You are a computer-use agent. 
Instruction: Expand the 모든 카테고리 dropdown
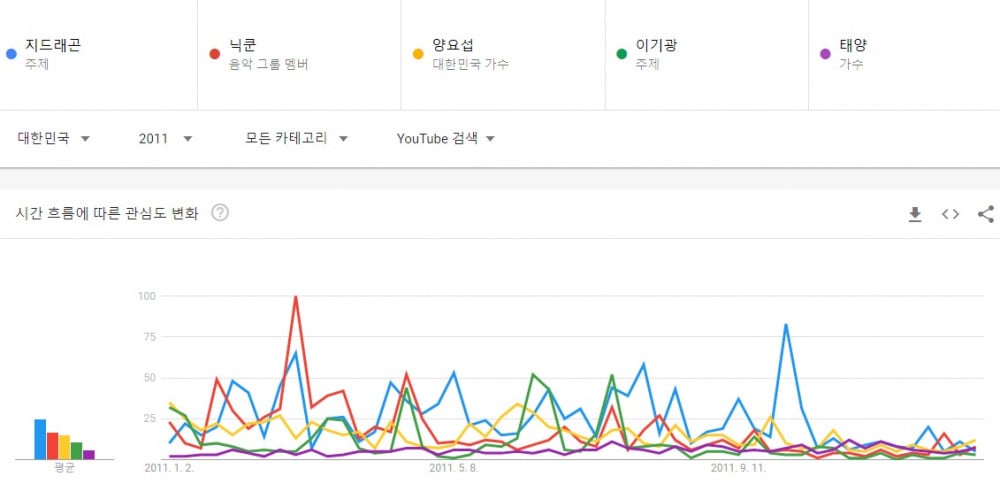point(297,138)
